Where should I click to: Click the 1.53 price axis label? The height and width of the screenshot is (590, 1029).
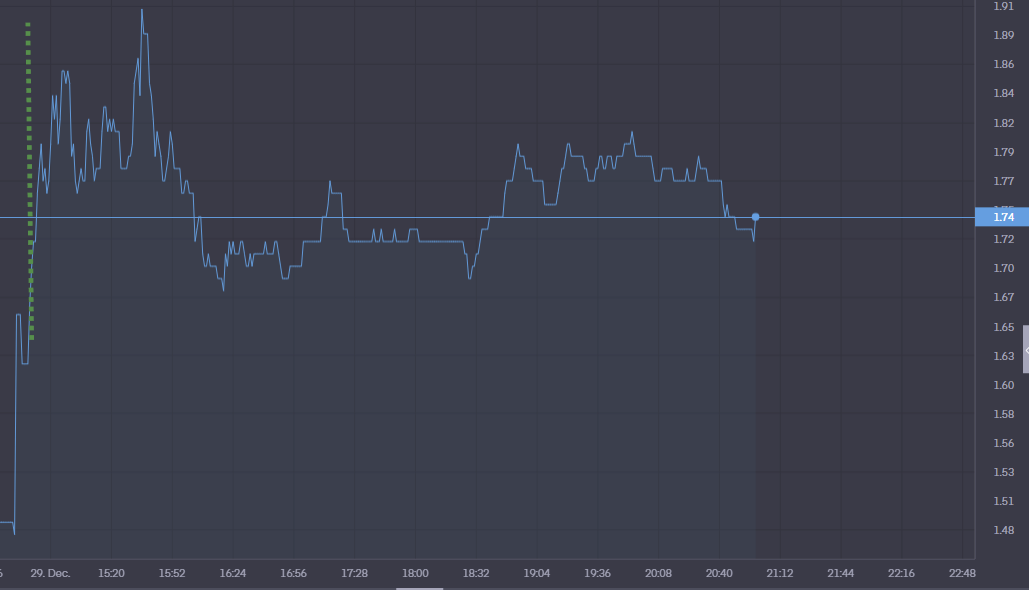[1002, 472]
